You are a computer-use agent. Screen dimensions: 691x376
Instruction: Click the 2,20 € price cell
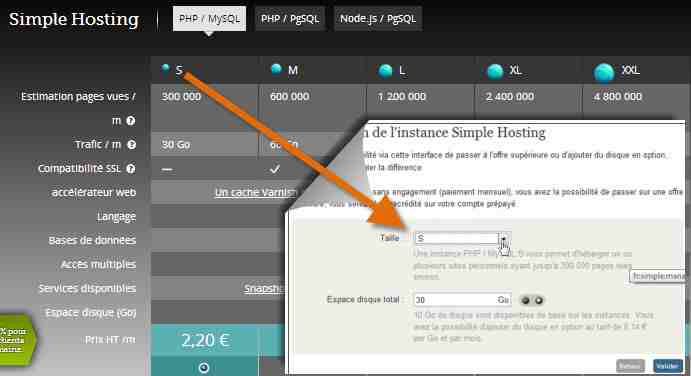[204, 340]
